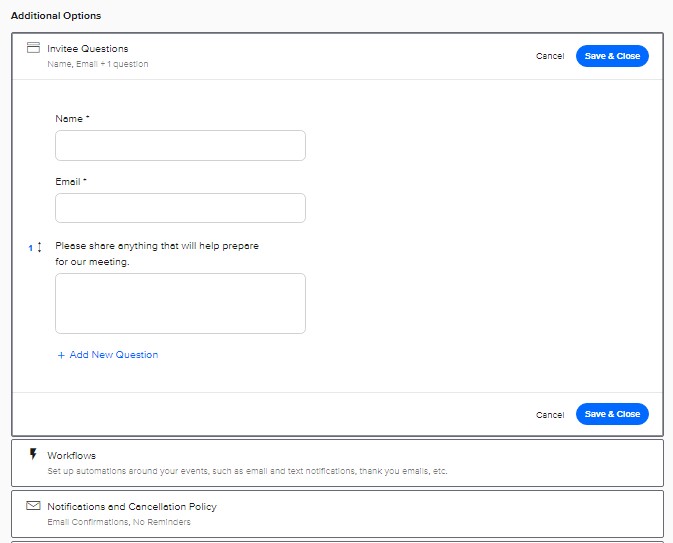
Task: Click Save & Close at the bottom
Action: (x=612, y=414)
